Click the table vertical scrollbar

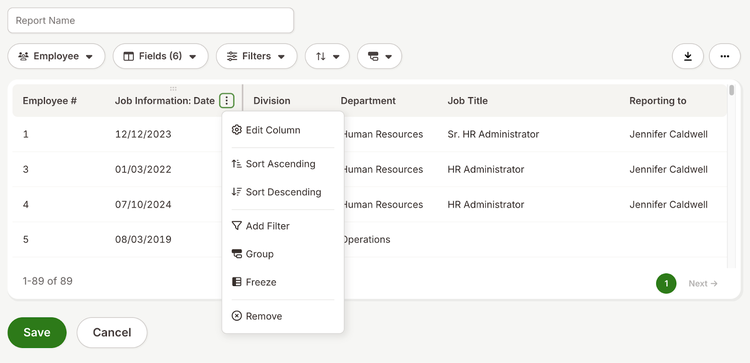click(731, 90)
